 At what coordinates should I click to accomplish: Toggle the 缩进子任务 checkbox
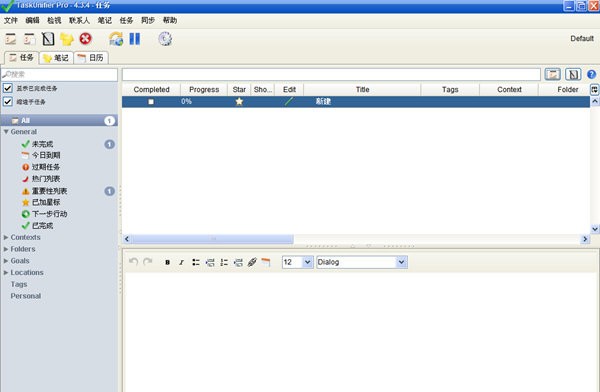coord(8,101)
